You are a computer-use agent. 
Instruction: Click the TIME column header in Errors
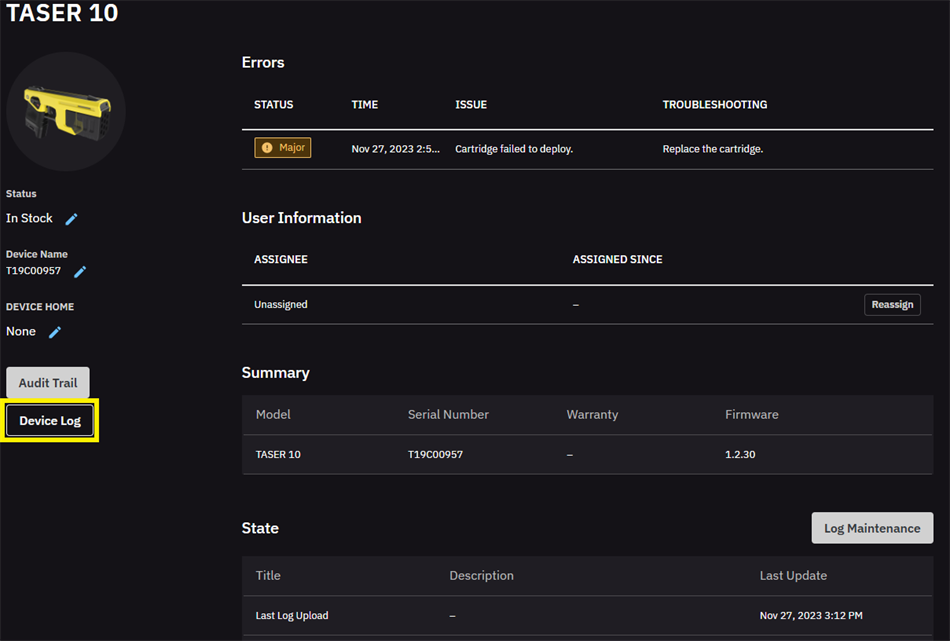pos(365,105)
